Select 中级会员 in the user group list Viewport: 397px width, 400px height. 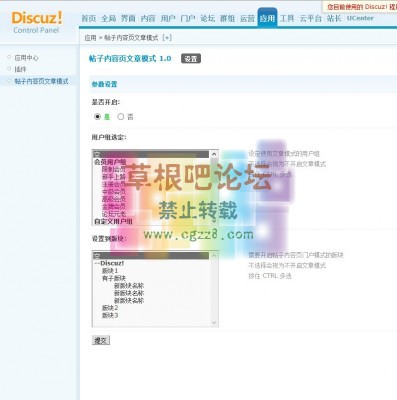(x=114, y=192)
